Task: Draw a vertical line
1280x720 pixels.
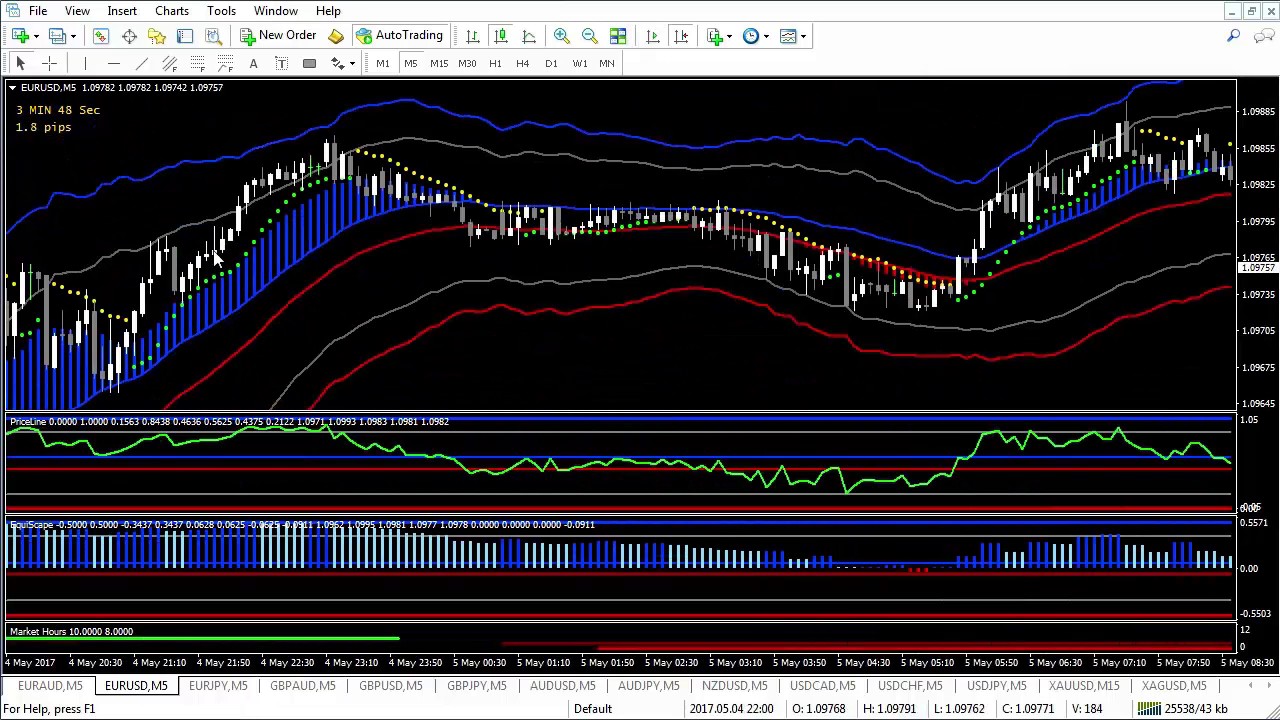Action: pyautogui.click(x=85, y=63)
